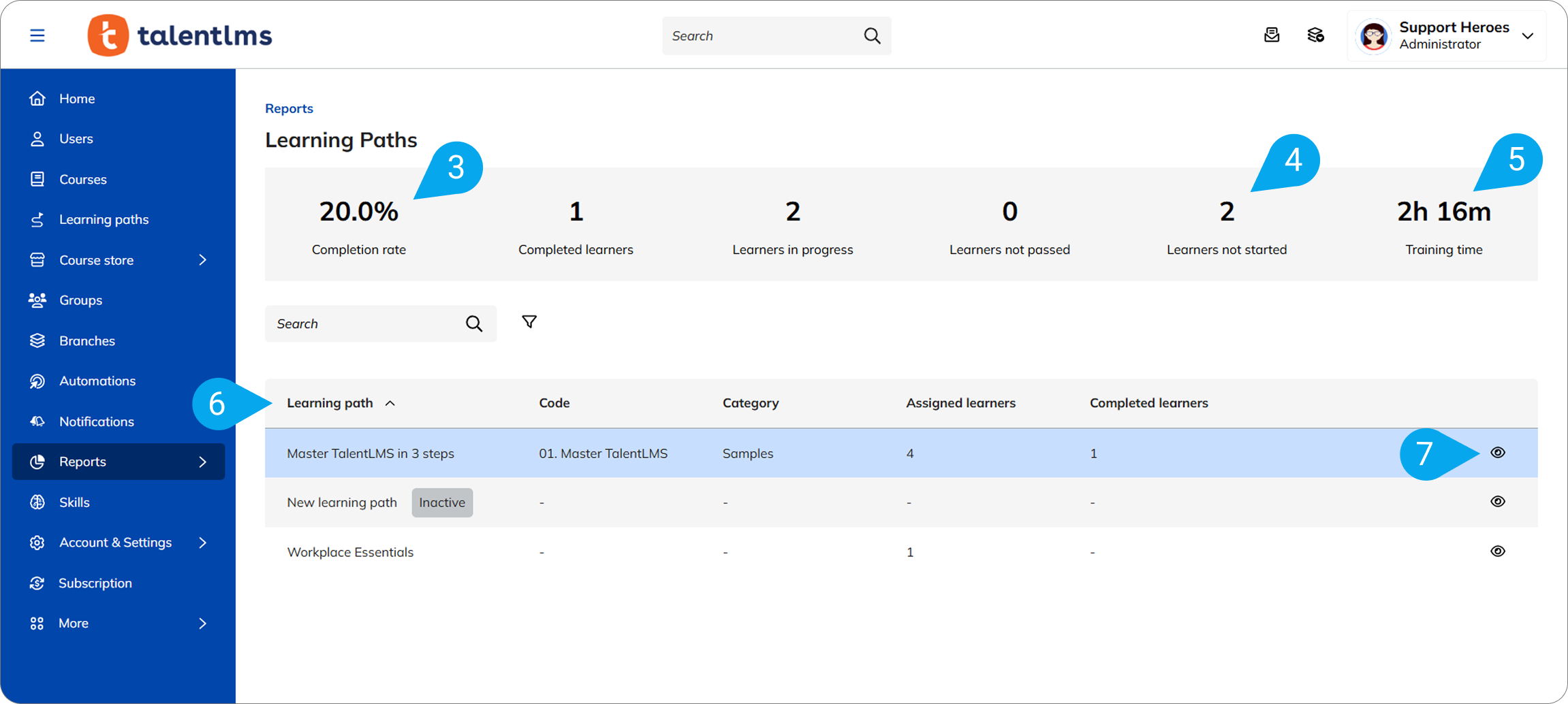Open the Support Heroes profile dropdown arrow

(1527, 36)
